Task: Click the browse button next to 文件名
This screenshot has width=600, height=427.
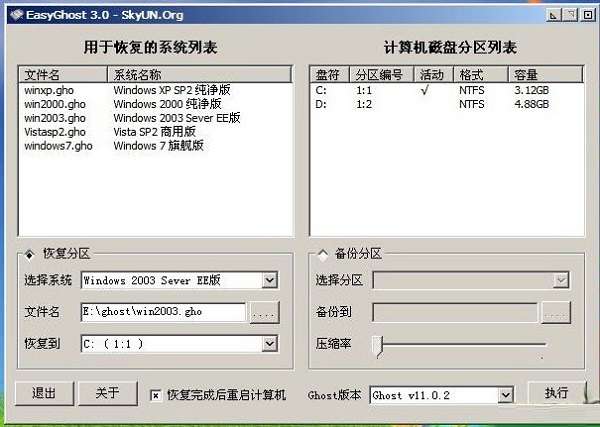Action: 264,312
